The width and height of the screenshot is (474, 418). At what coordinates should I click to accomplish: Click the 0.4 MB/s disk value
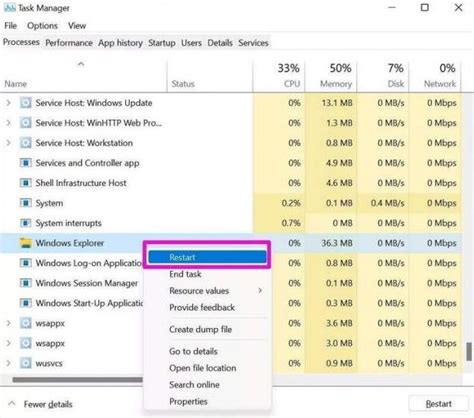(x=387, y=203)
